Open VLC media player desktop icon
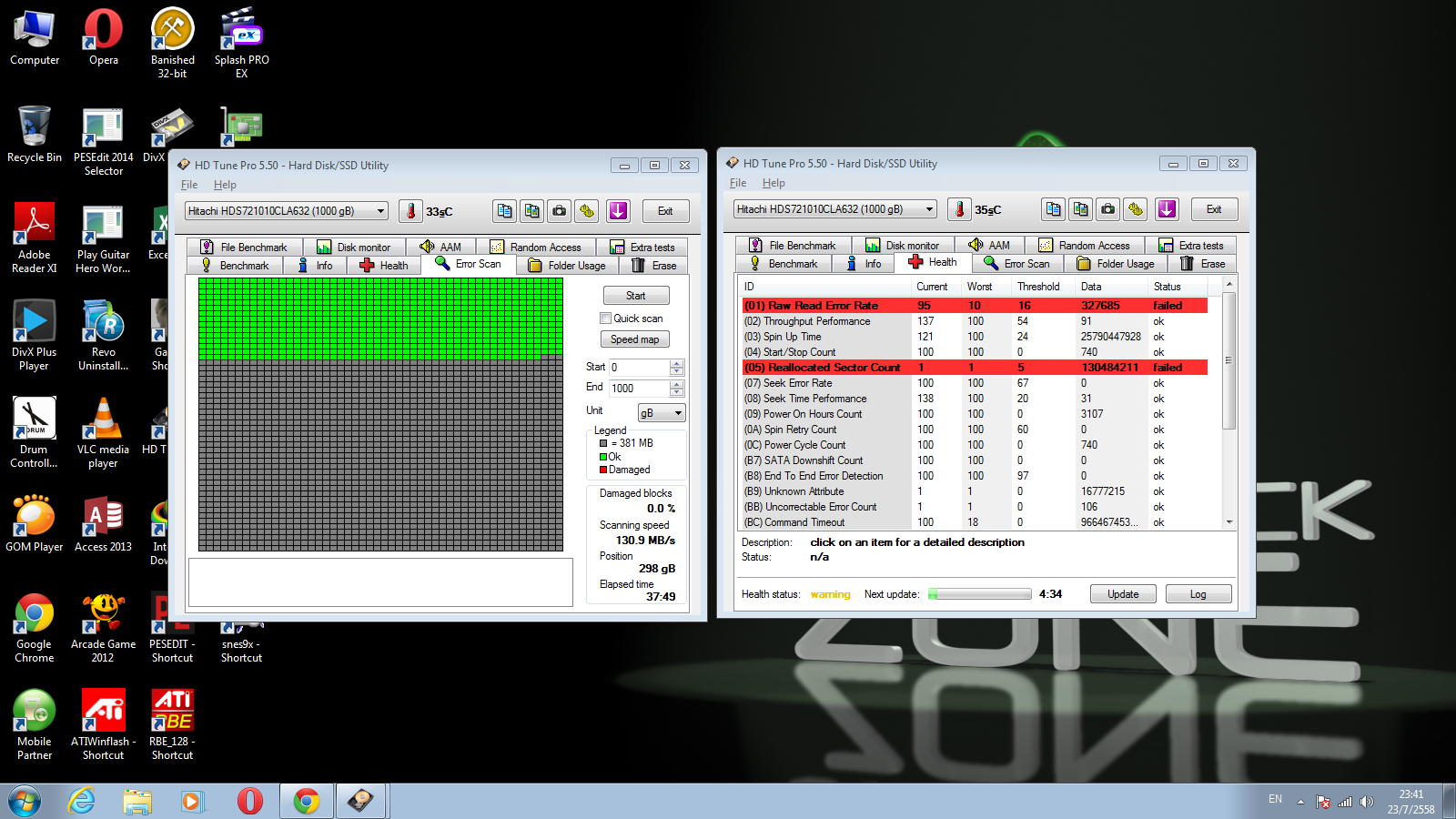The height and width of the screenshot is (819, 1456). pyautogui.click(x=103, y=433)
